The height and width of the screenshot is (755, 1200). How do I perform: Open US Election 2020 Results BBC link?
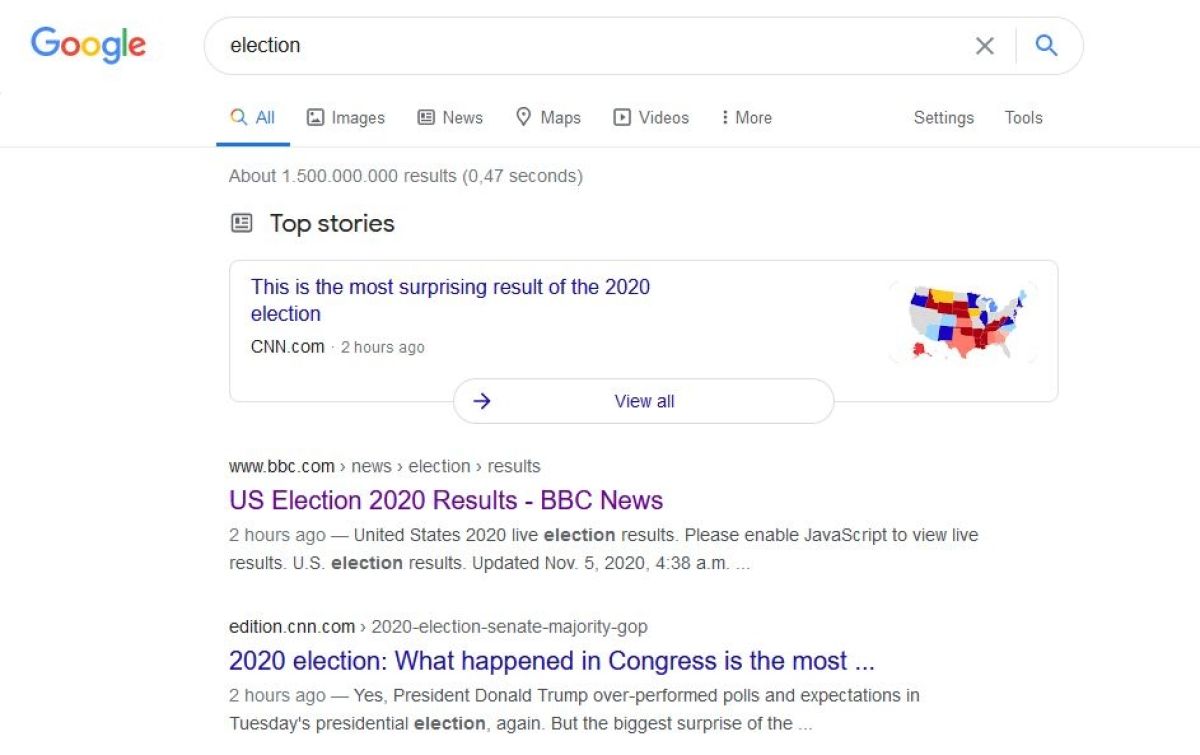pos(446,500)
